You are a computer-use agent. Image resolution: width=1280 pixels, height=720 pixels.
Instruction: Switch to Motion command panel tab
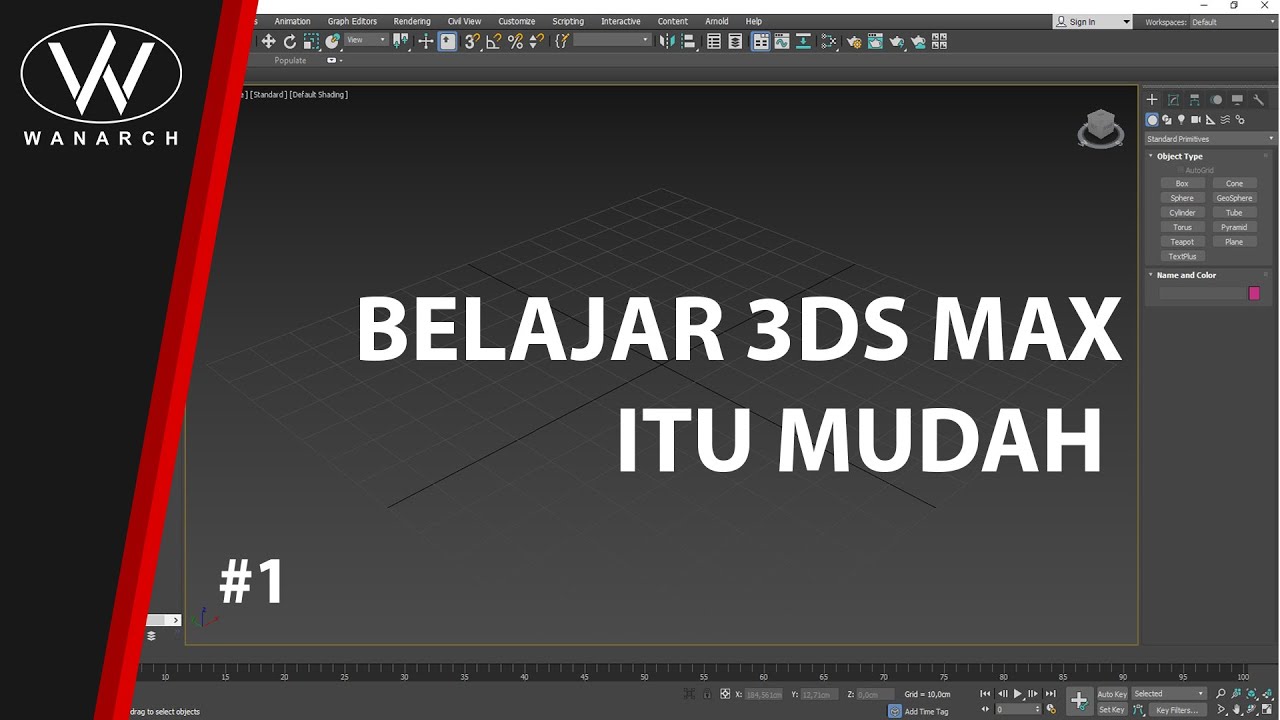(1216, 100)
